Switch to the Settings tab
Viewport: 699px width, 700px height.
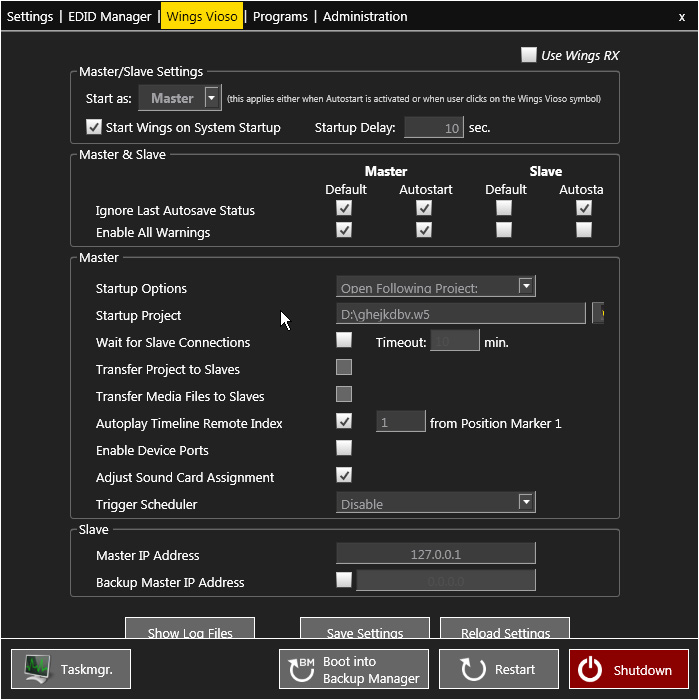30,17
